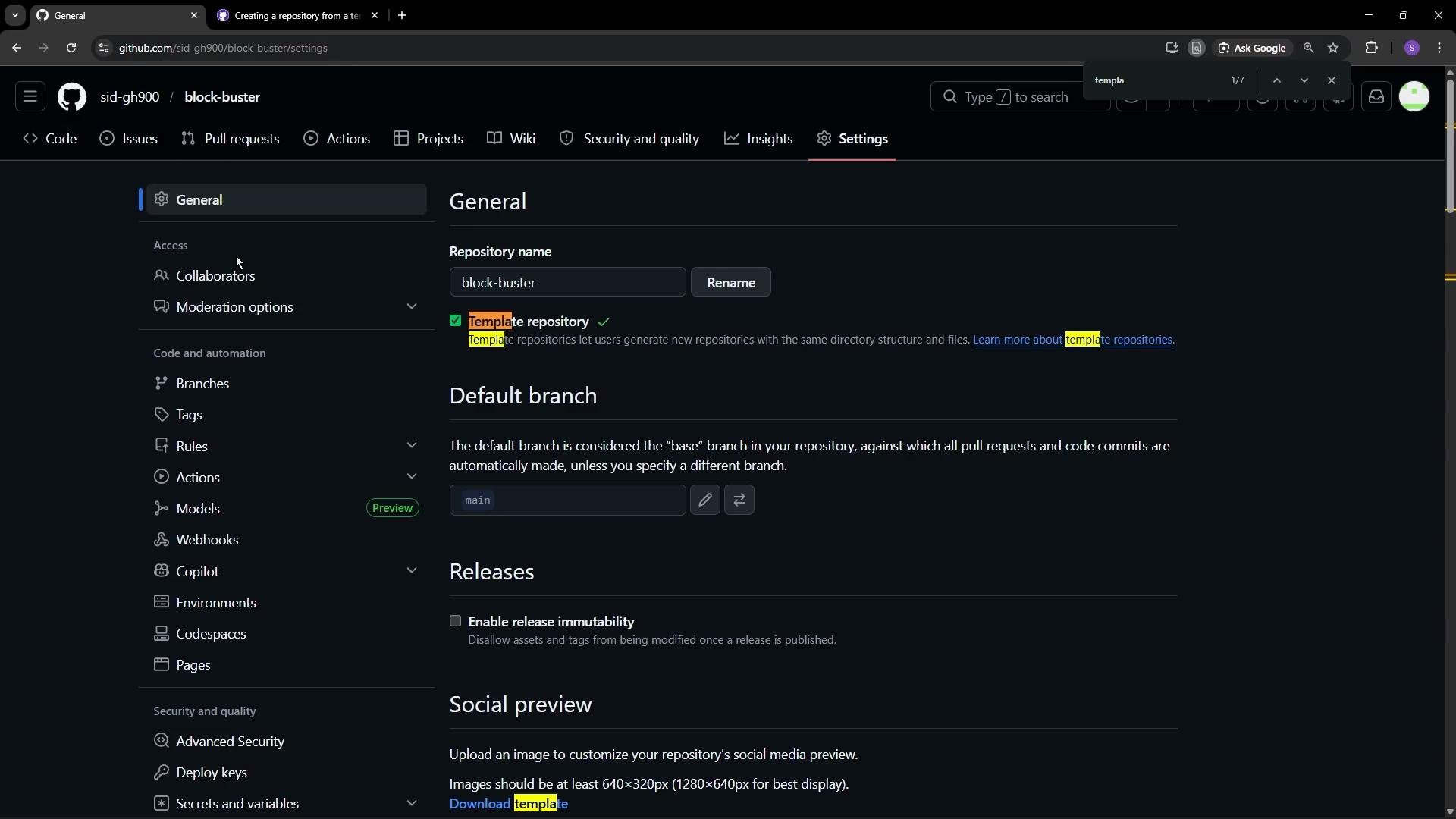Viewport: 1456px width, 819px height.
Task: Click the browser address bar URL
Action: 223,48
